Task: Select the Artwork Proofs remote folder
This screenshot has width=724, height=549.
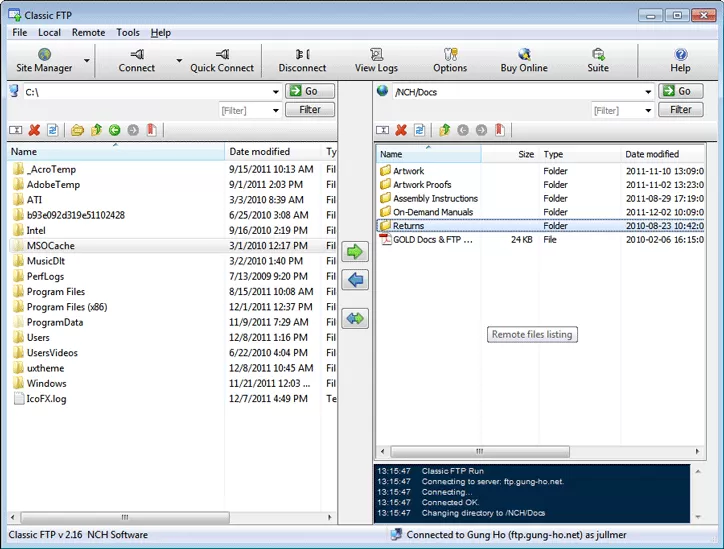Action: [x=421, y=185]
